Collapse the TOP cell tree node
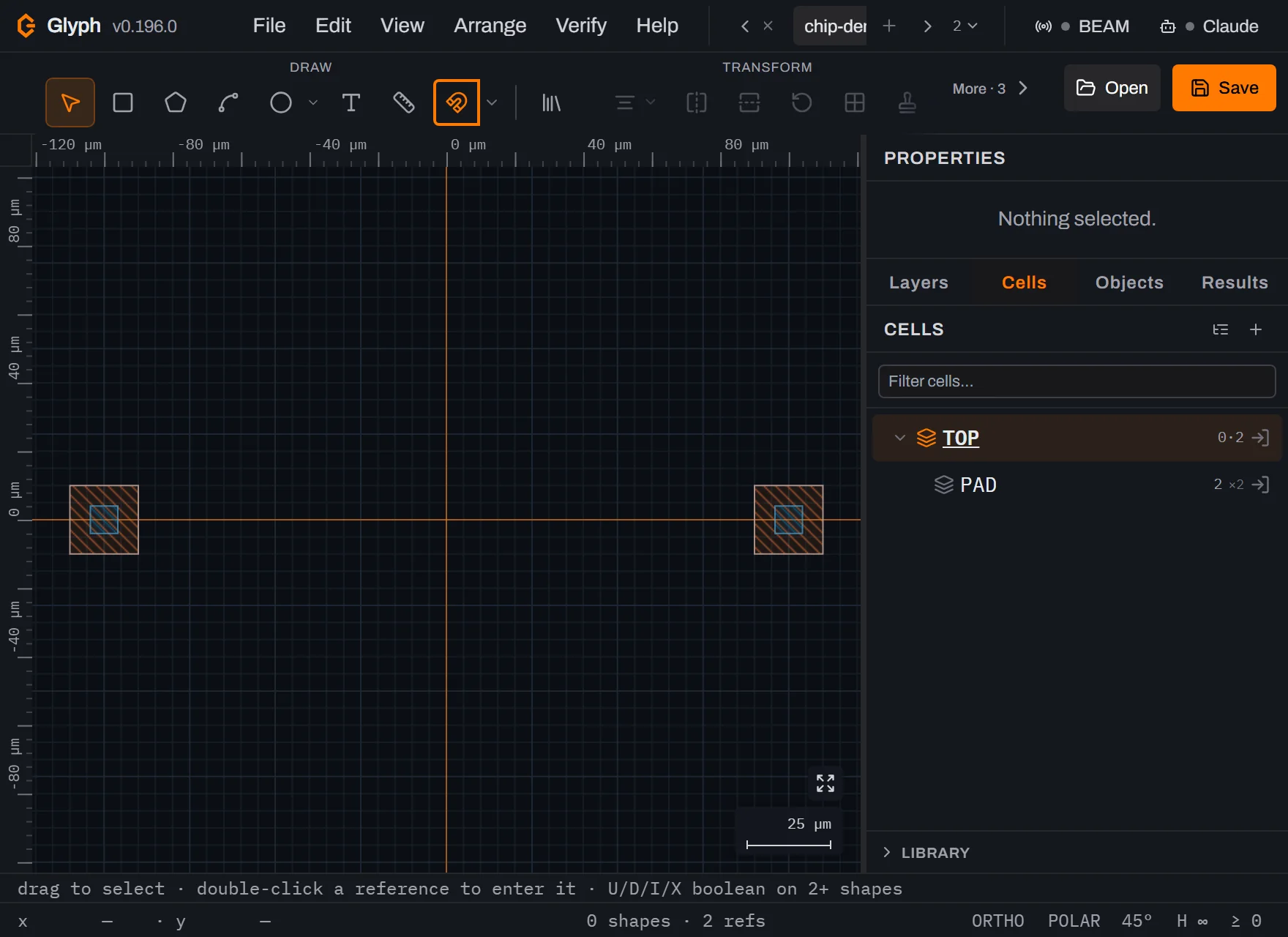This screenshot has height=937, width=1288. click(x=900, y=438)
